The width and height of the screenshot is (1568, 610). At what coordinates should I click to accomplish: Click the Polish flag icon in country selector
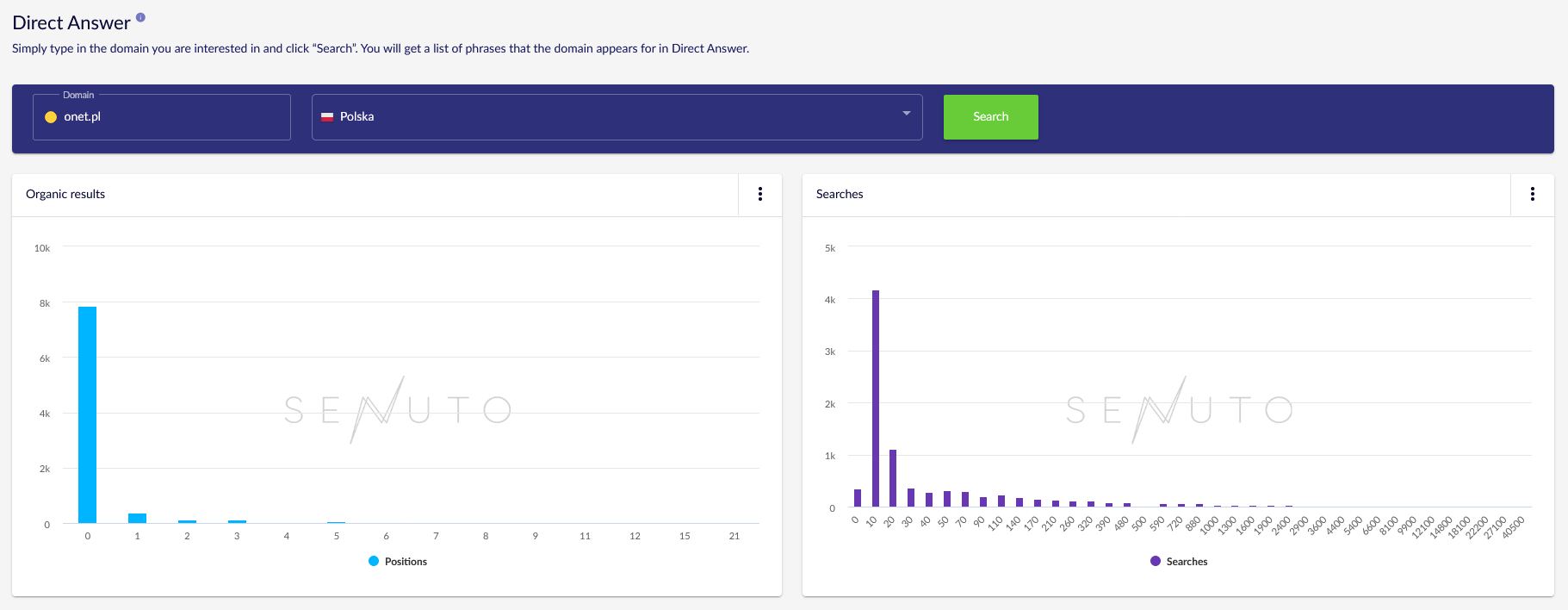pyautogui.click(x=327, y=117)
